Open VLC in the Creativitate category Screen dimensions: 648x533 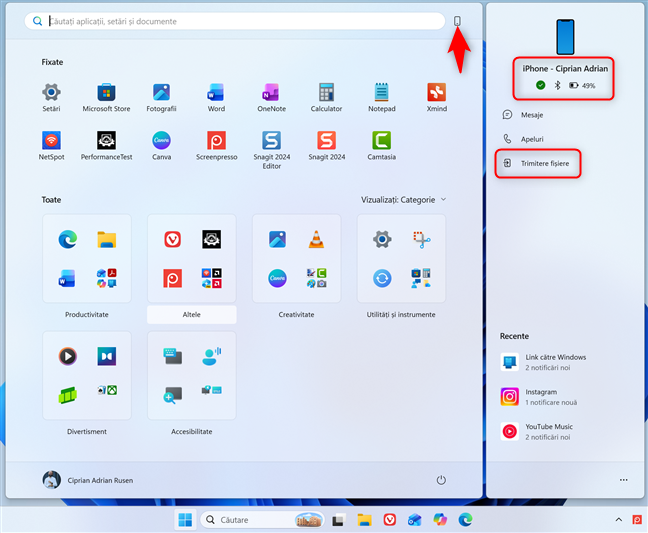pos(316,239)
